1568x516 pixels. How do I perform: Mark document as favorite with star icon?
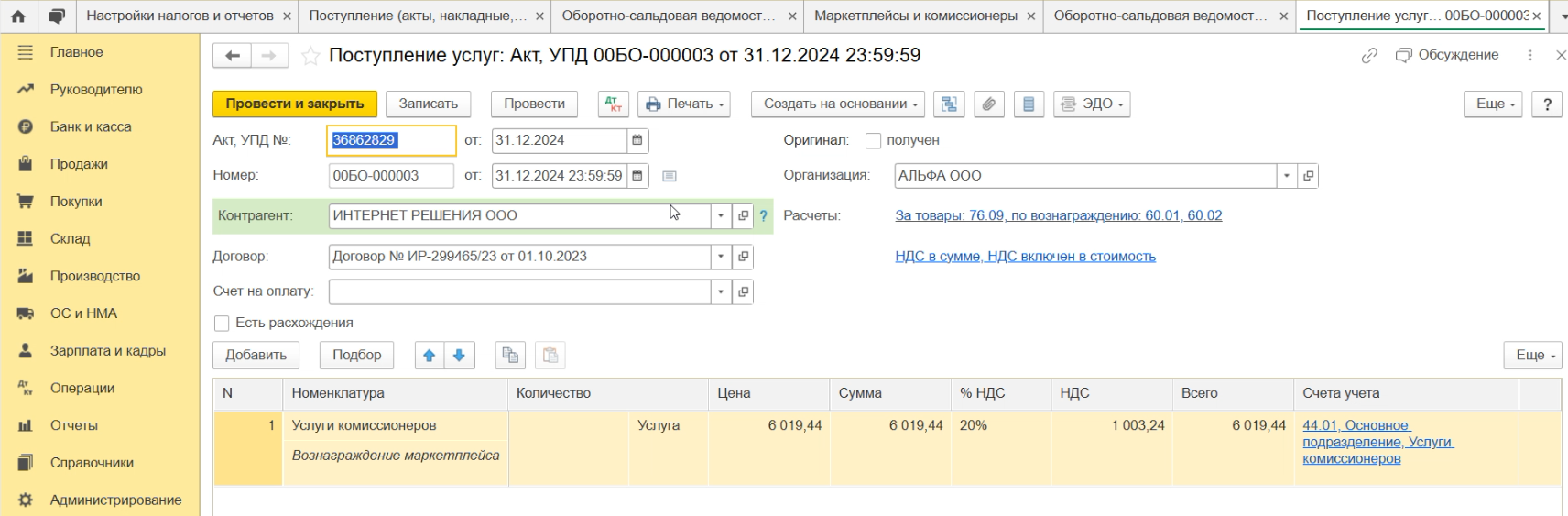[x=310, y=57]
